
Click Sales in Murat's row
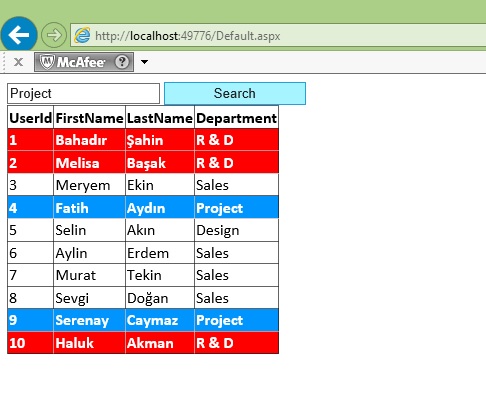point(236,275)
